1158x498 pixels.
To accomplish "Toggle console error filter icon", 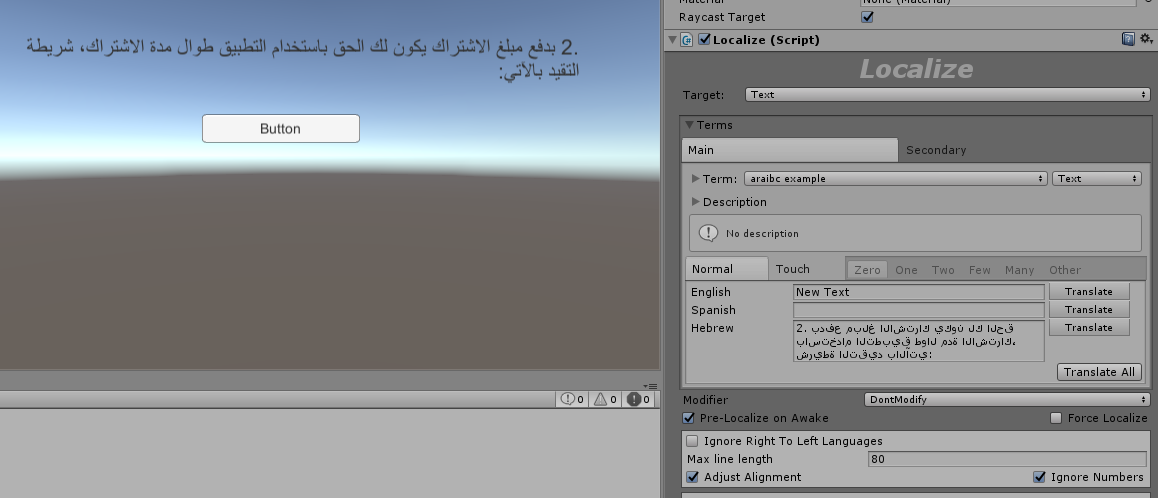I will pos(634,399).
